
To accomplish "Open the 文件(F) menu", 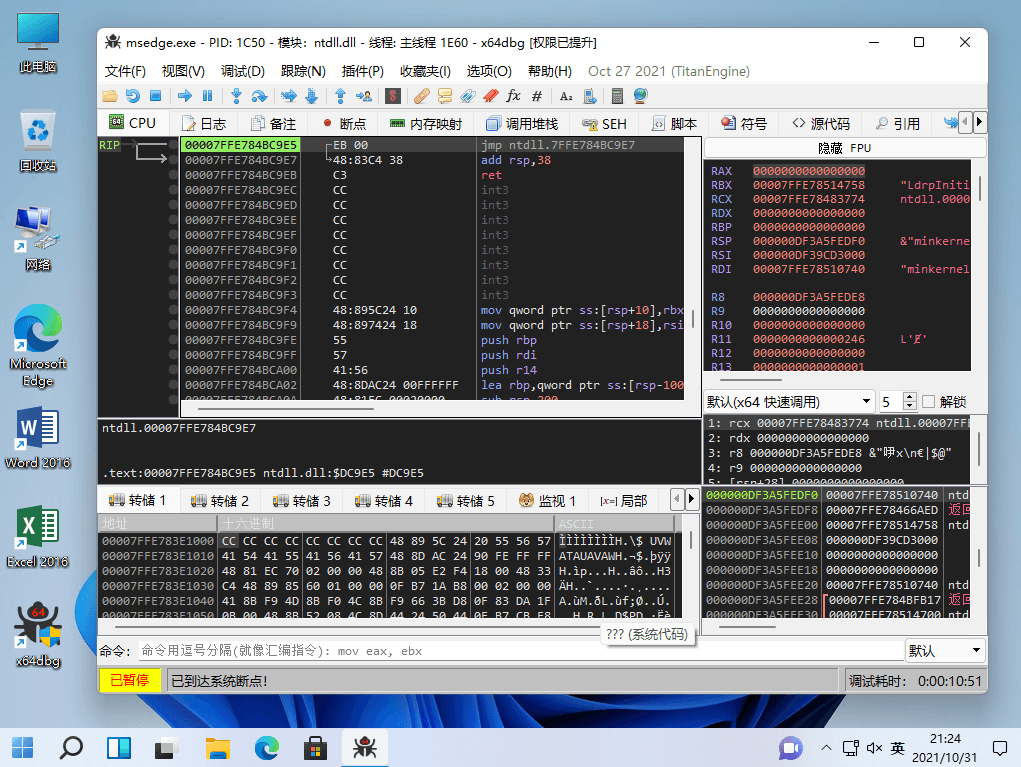I will pyautogui.click(x=125, y=71).
